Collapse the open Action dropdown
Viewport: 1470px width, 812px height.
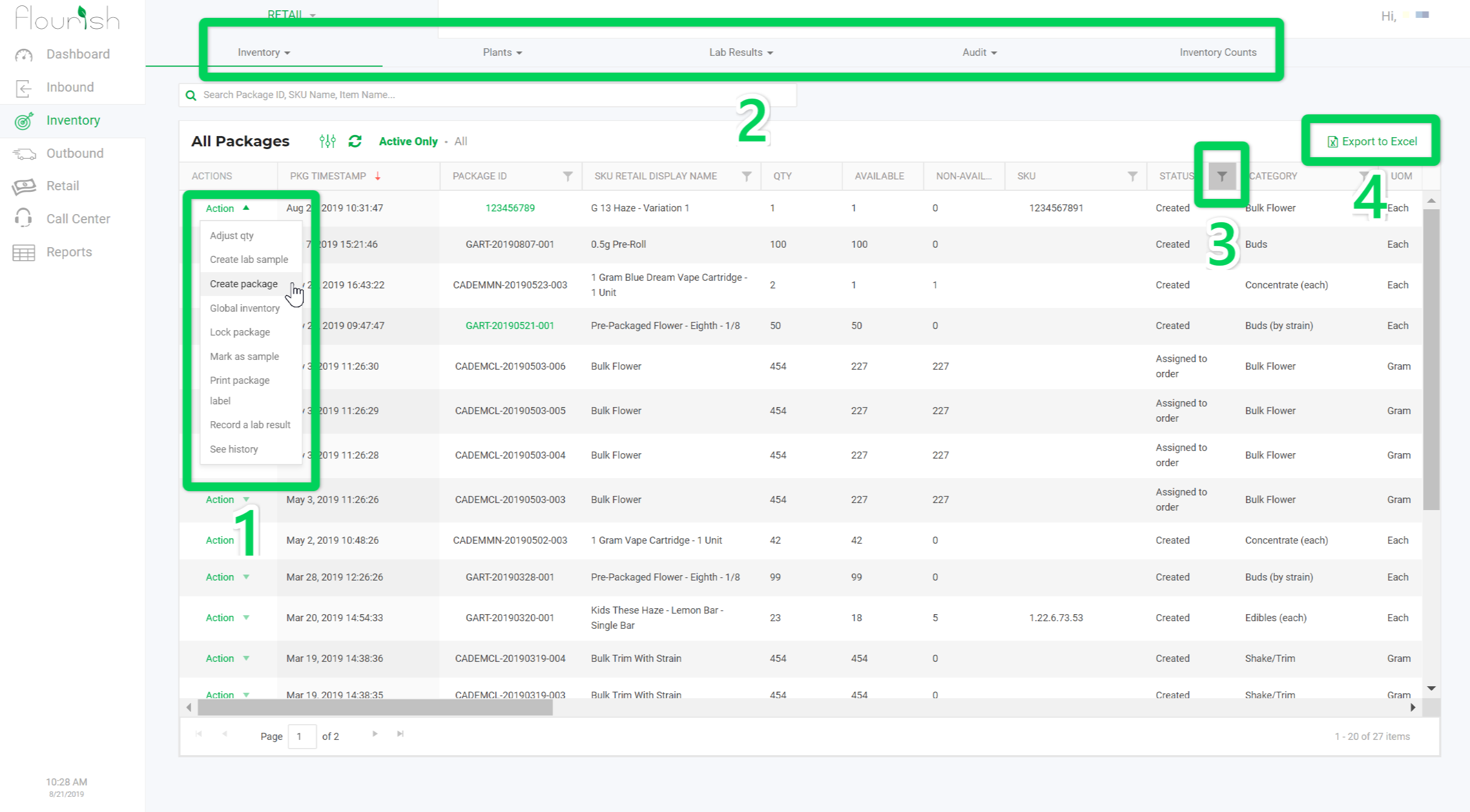[227, 208]
